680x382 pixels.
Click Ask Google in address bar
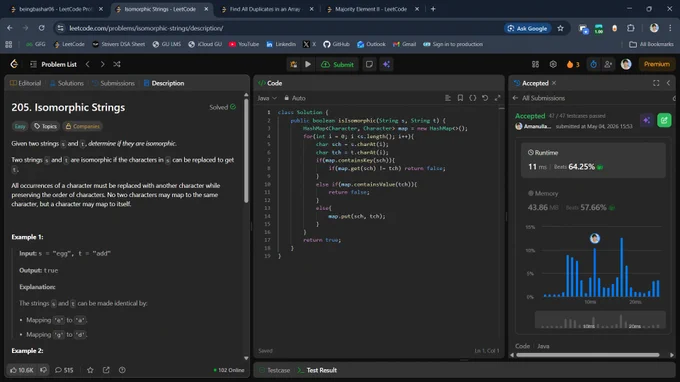527,28
